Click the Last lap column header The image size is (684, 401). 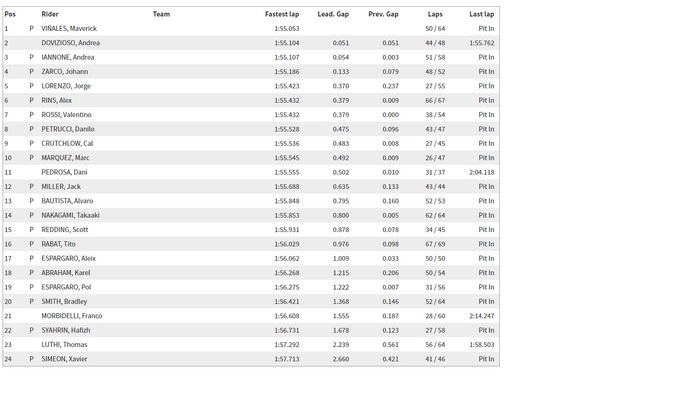pos(482,14)
